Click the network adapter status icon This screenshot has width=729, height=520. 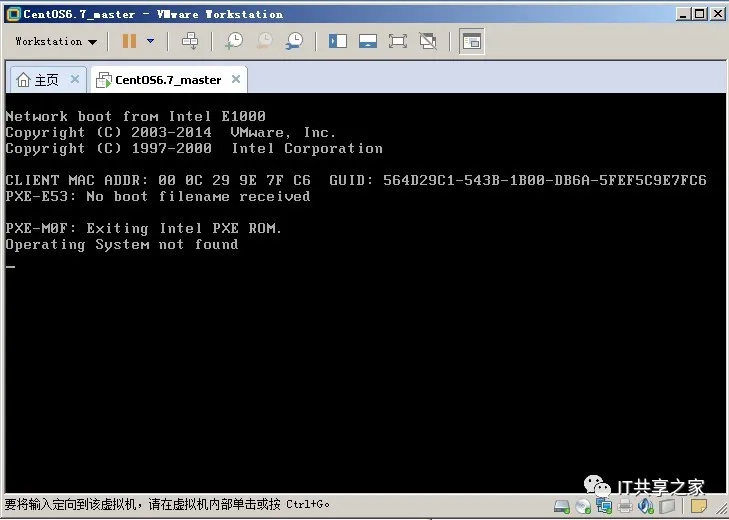604,506
